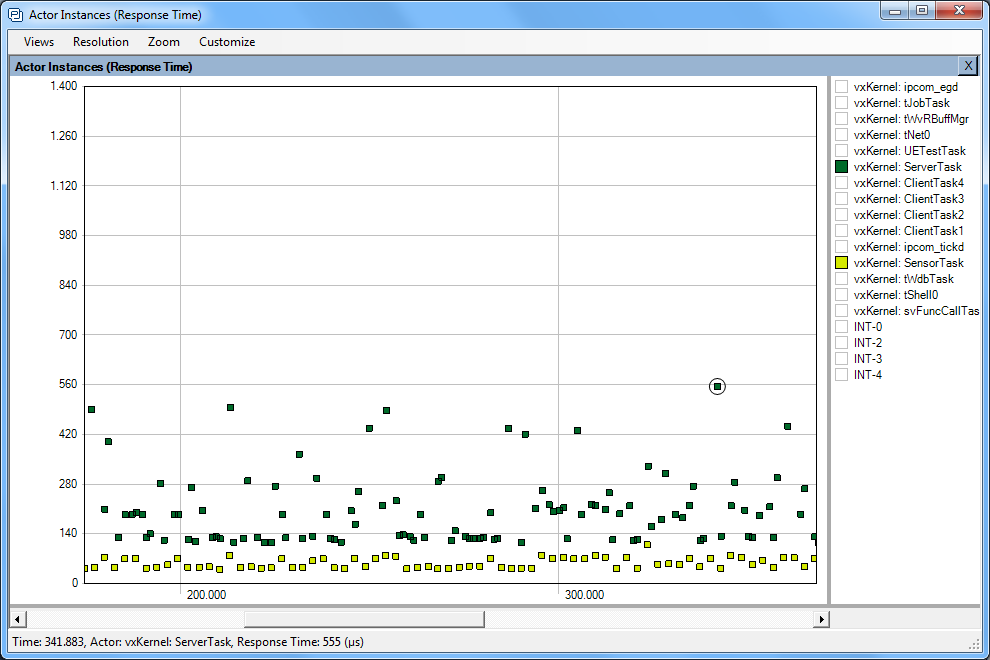
Task: Enable the INT-2 checkbox
Action: point(841,342)
